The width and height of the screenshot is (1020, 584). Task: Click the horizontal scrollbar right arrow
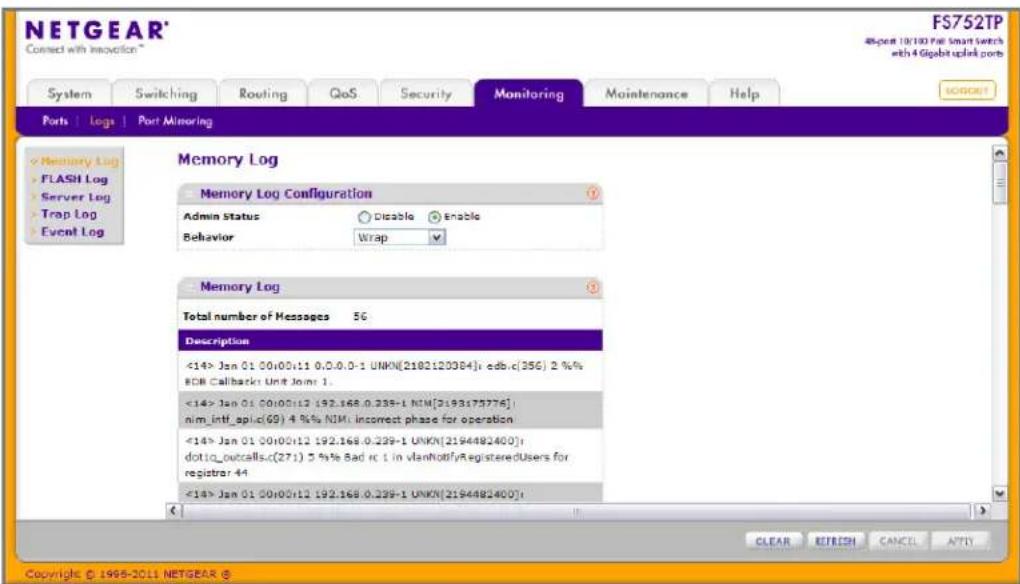[x=982, y=511]
